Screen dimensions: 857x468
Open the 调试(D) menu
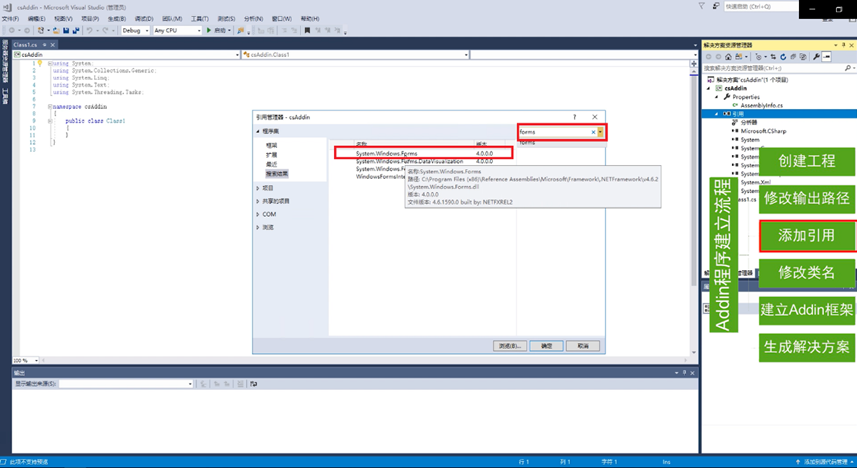point(144,19)
